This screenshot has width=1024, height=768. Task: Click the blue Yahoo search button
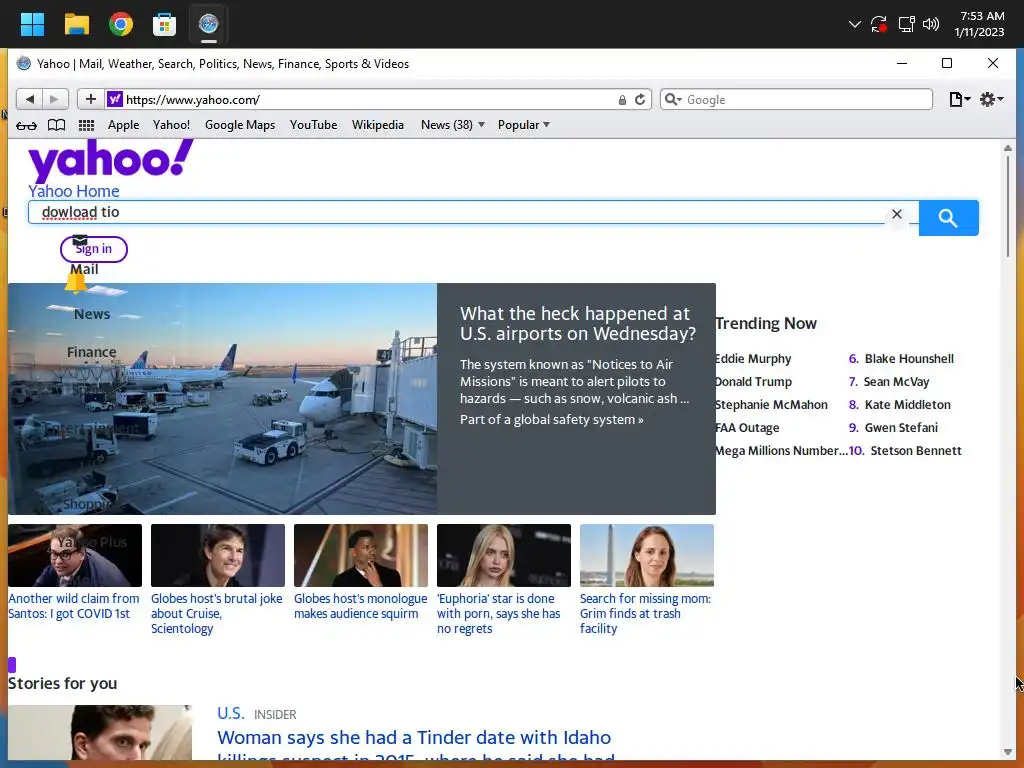[948, 218]
